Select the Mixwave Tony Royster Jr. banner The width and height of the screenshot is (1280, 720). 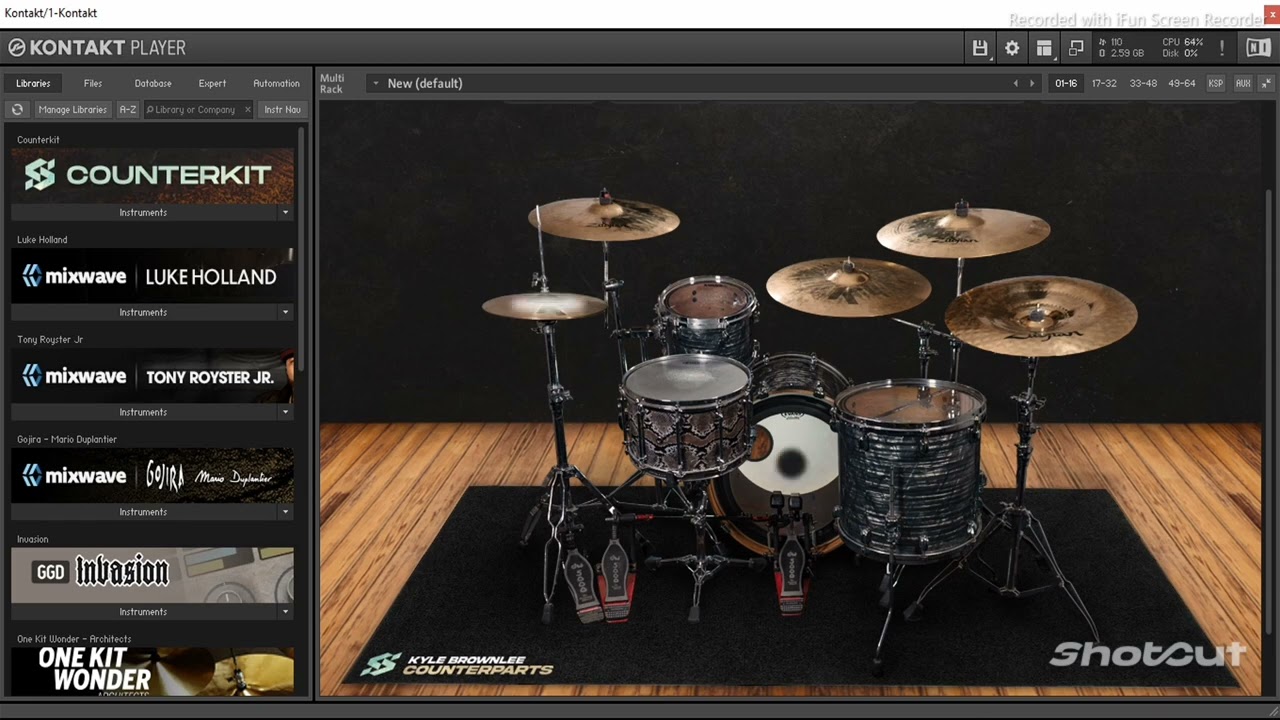[152, 376]
